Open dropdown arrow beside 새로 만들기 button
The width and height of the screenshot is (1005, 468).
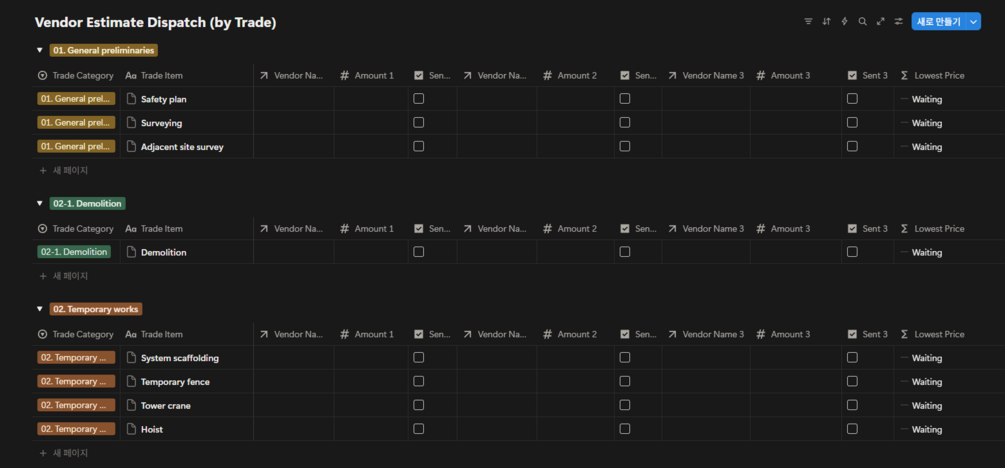click(974, 21)
